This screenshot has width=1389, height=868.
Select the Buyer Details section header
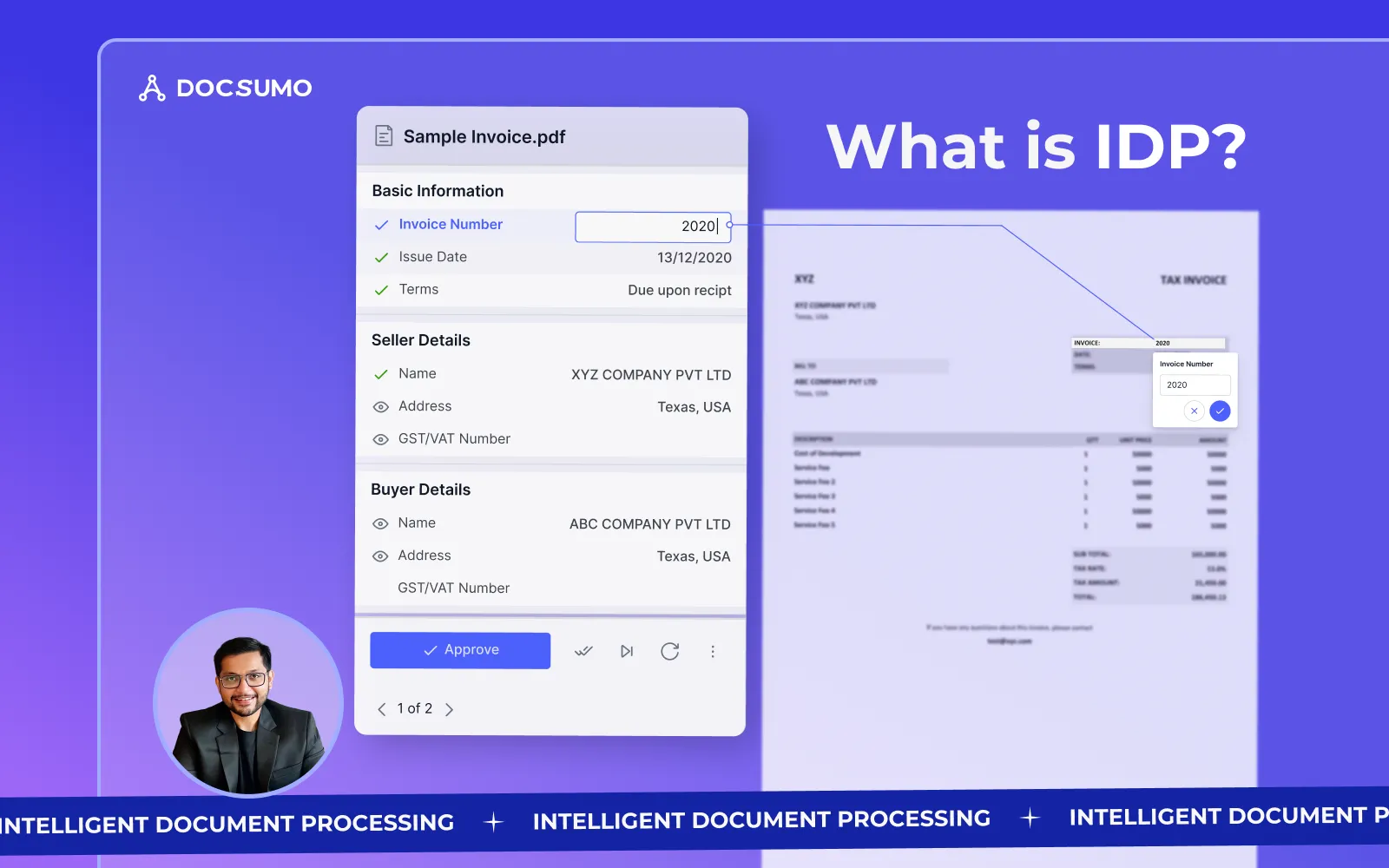pos(420,489)
